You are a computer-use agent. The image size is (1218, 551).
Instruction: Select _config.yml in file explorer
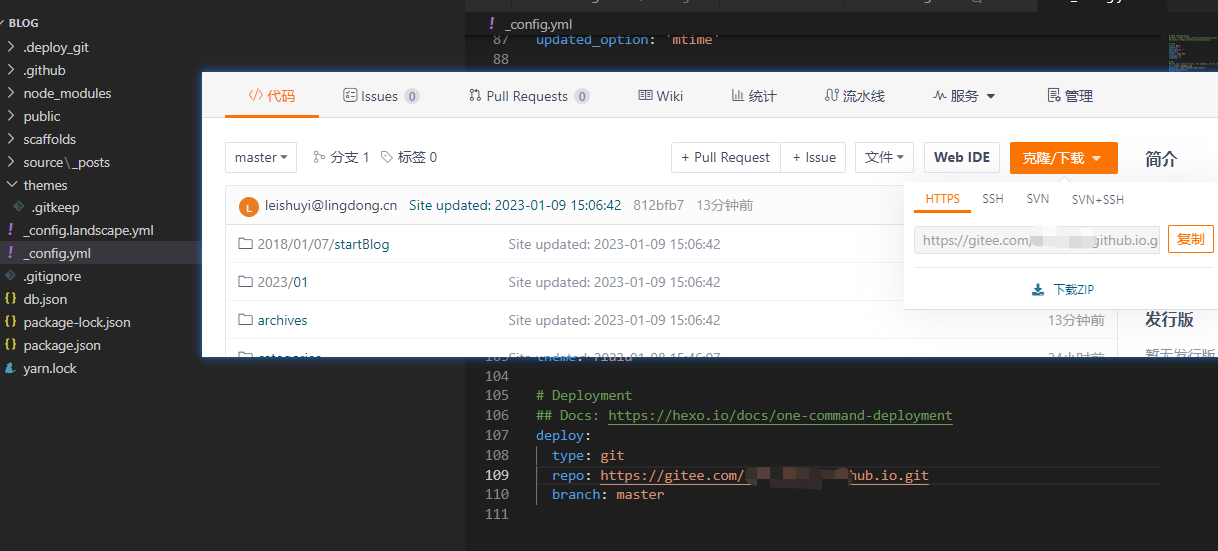57,253
